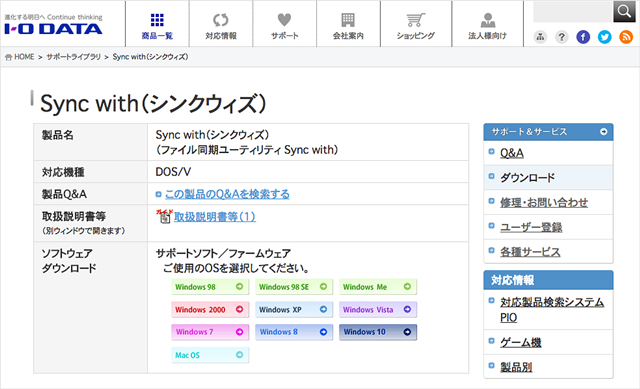Image resolution: width=640 pixels, height=389 pixels.
Task: Click the guide document icon beside 取扱説明書等
Action: 164,216
